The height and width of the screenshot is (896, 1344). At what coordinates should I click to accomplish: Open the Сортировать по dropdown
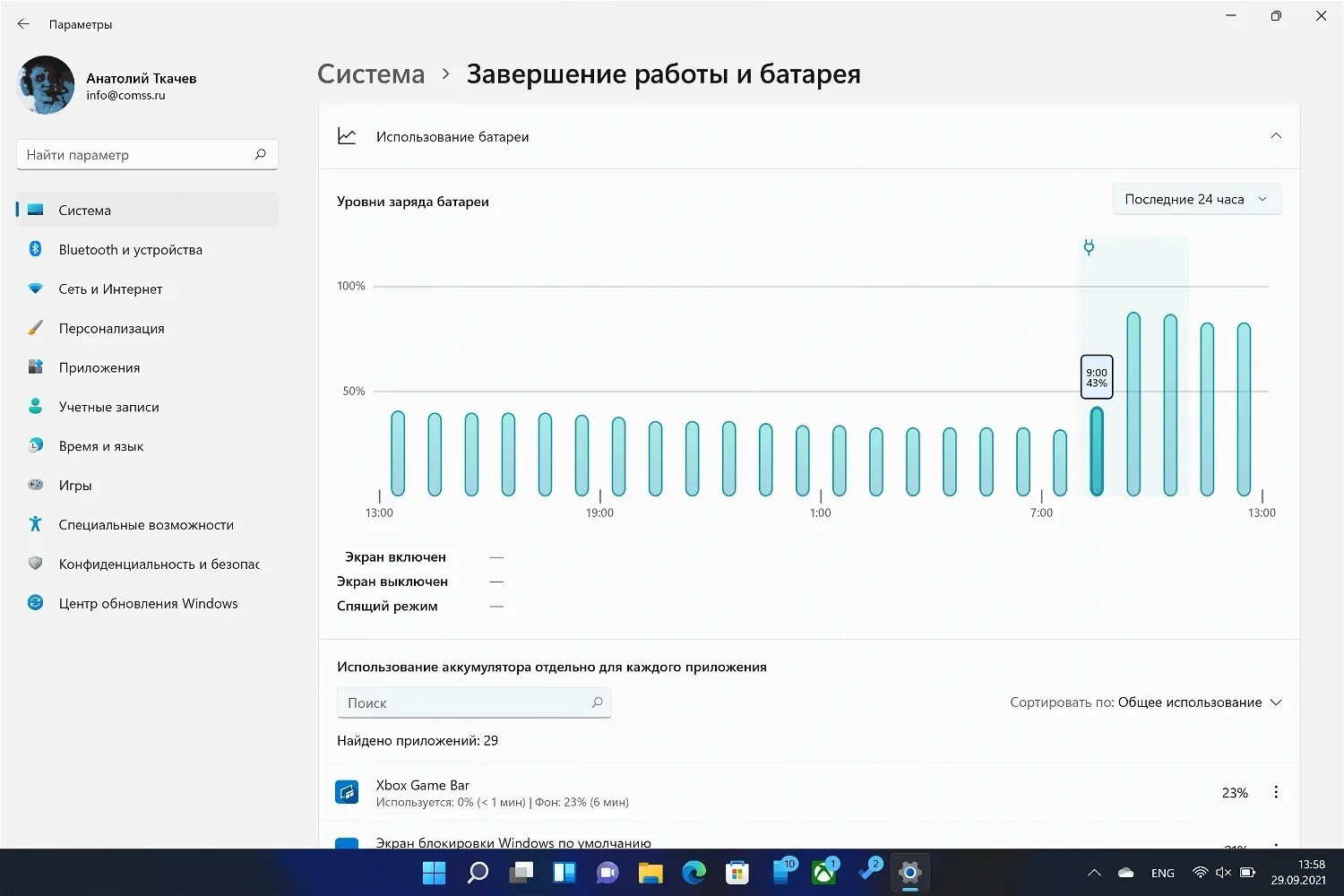[x=1146, y=702]
